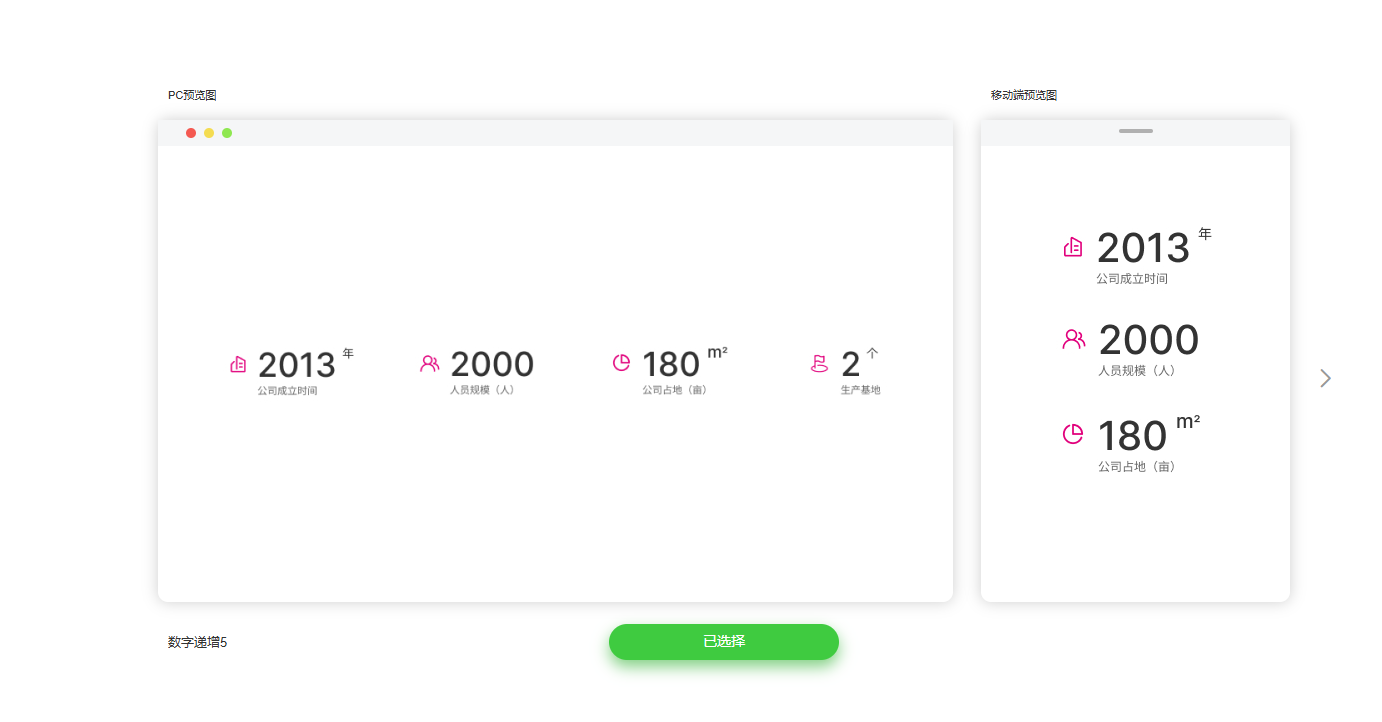The height and width of the screenshot is (722, 1382).
Task: Click the 移动端预览图 label
Action: point(1024,95)
